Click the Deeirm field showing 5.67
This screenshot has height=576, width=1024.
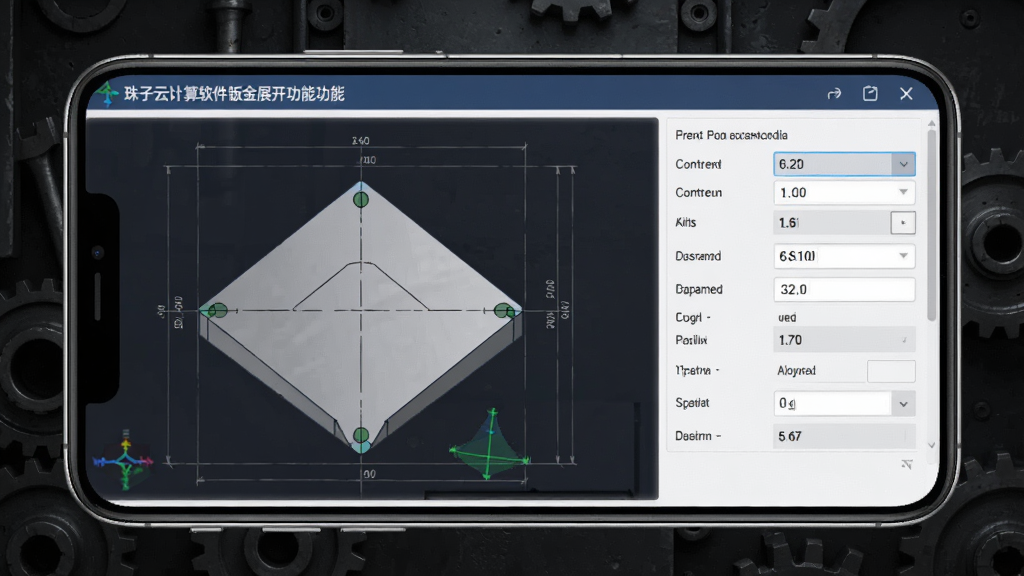tap(844, 436)
